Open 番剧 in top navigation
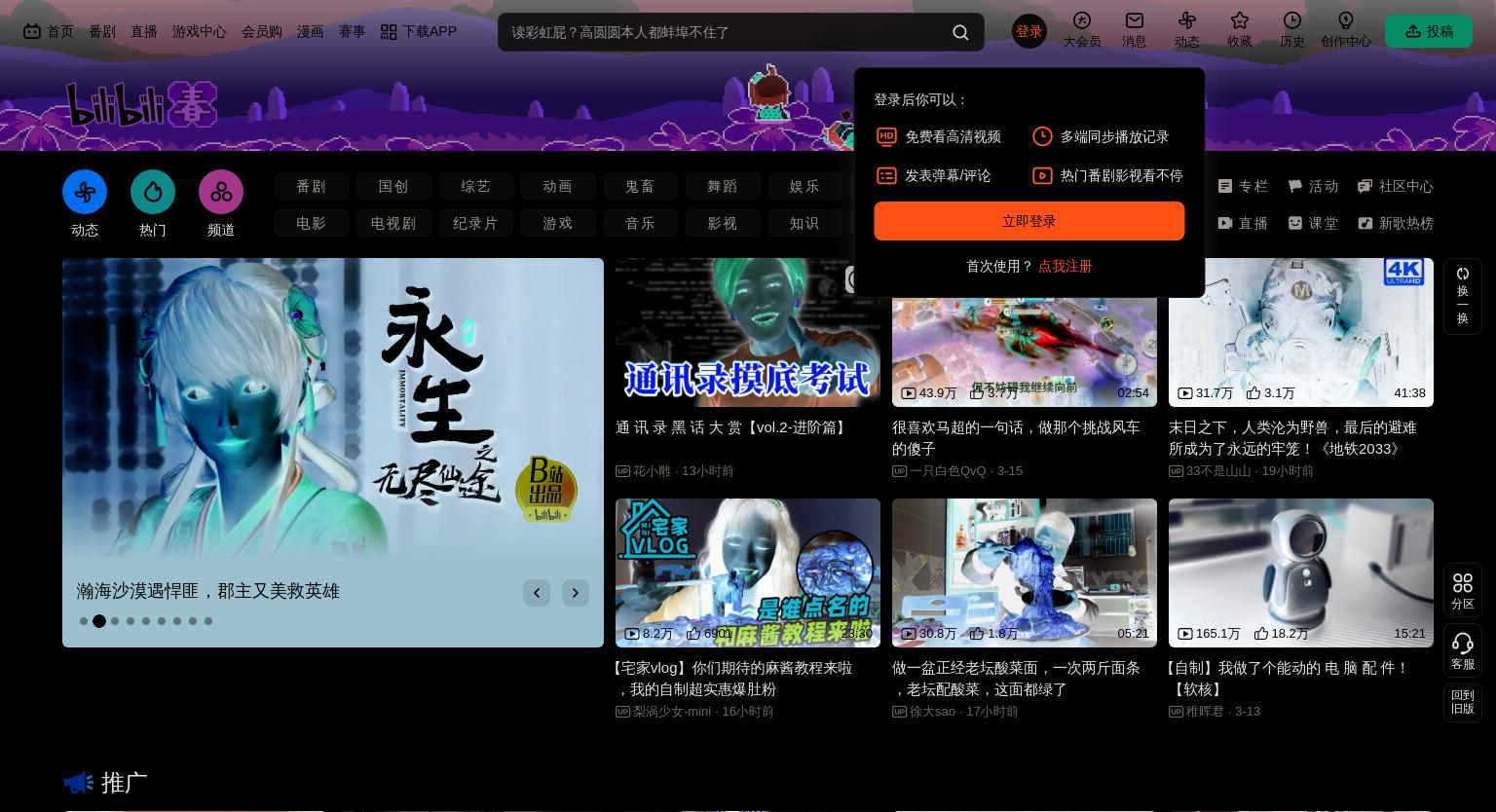The width and height of the screenshot is (1496, 812). click(x=102, y=32)
